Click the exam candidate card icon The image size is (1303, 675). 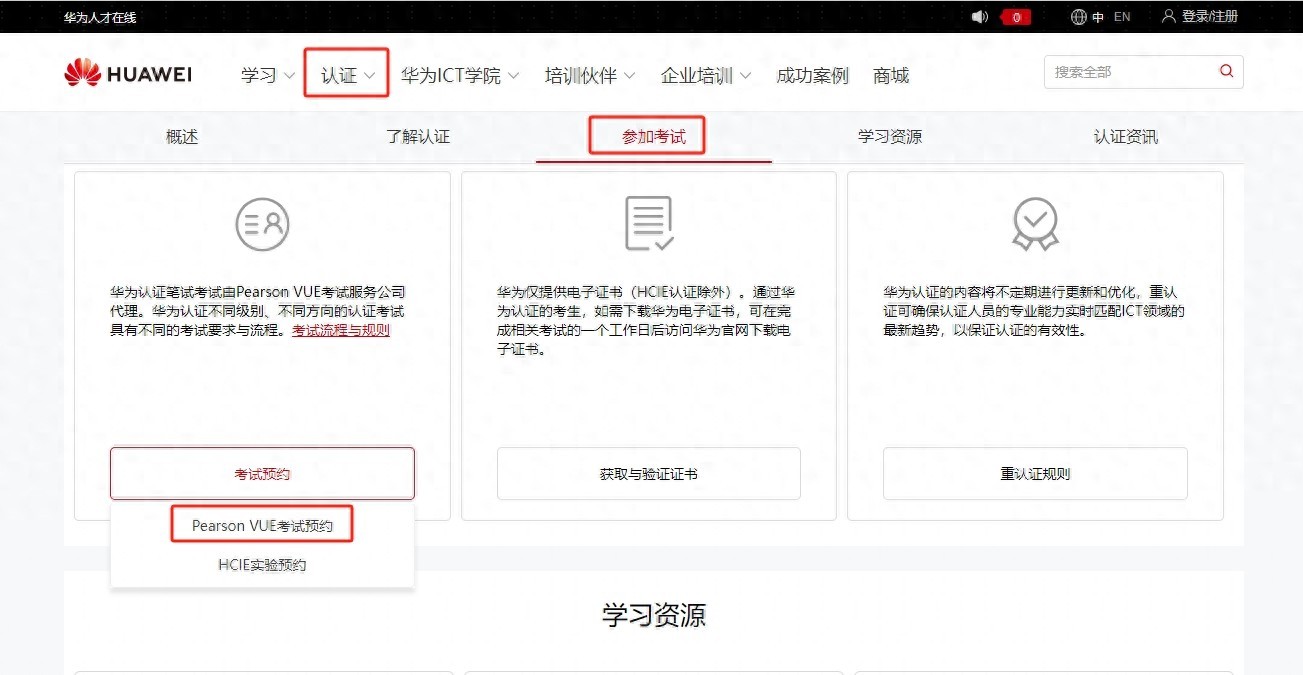click(x=262, y=224)
